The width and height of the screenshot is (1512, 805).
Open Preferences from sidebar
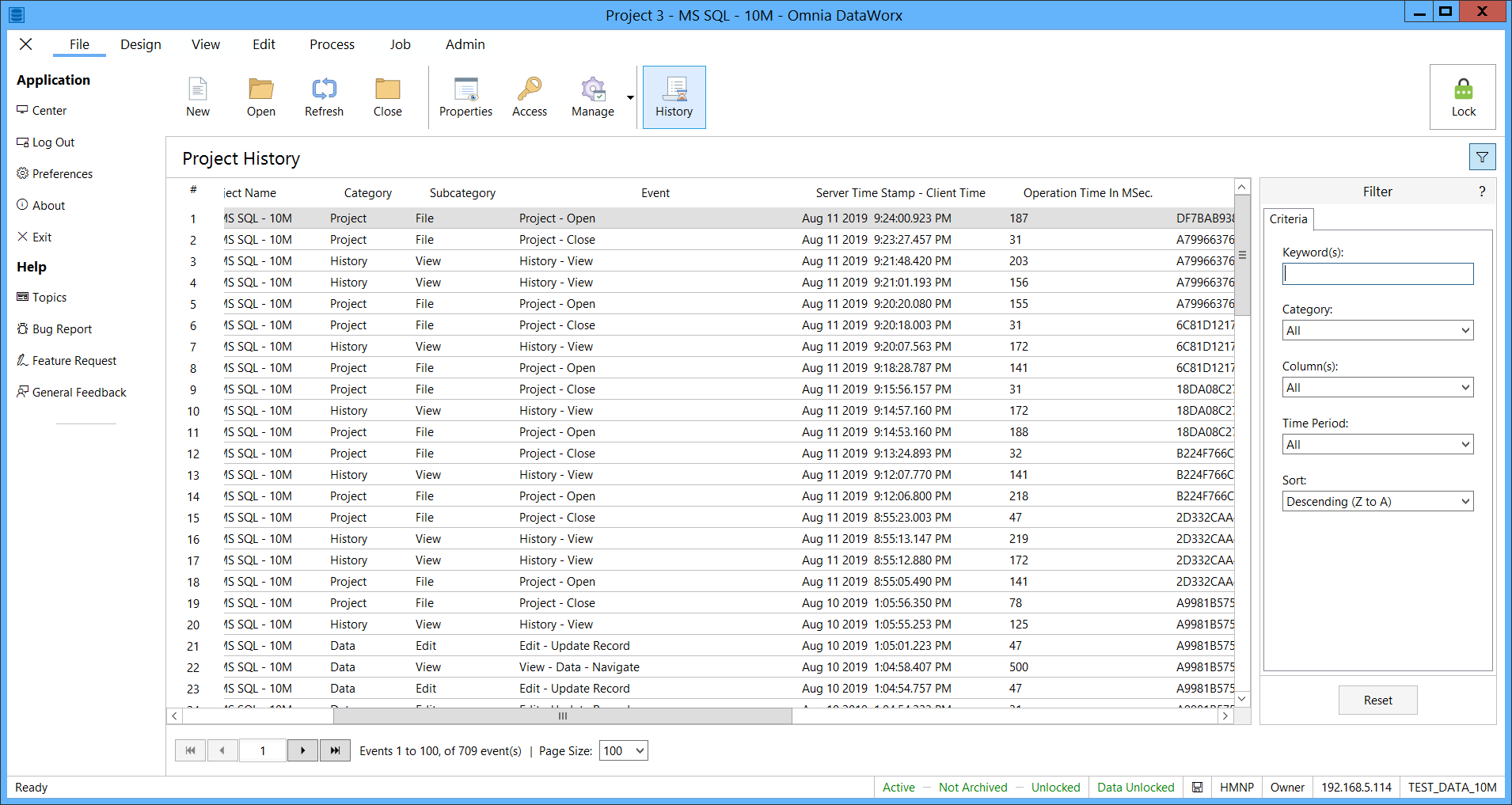tap(55, 174)
